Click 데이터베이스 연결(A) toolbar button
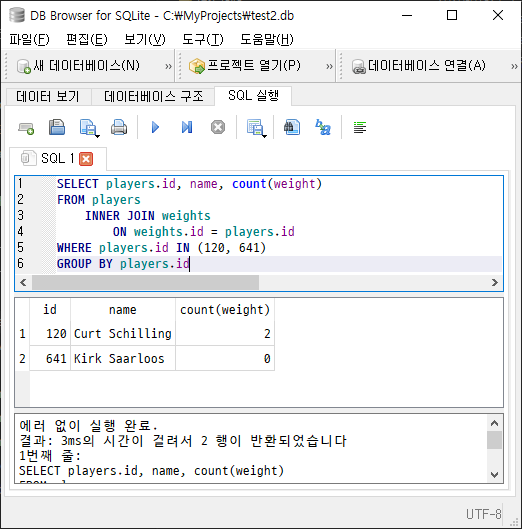 [x=419, y=65]
